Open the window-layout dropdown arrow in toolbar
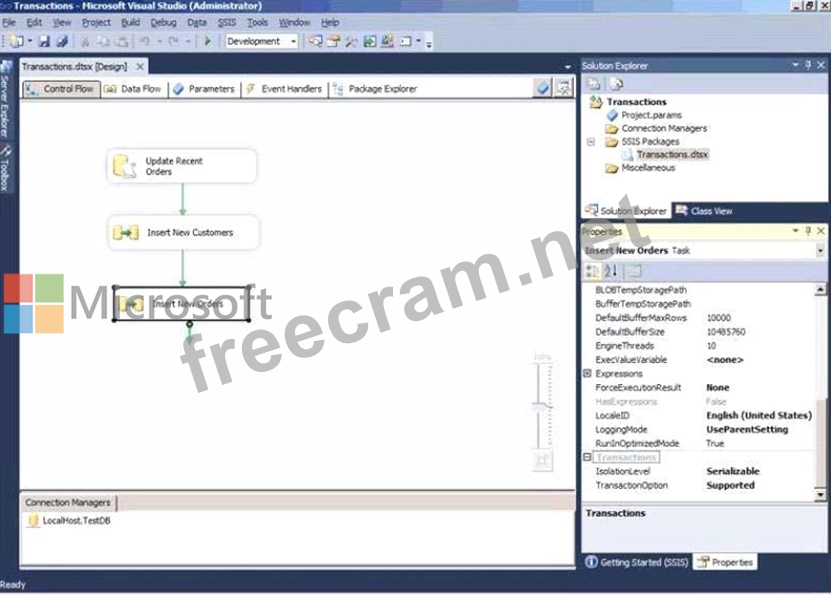 point(419,41)
